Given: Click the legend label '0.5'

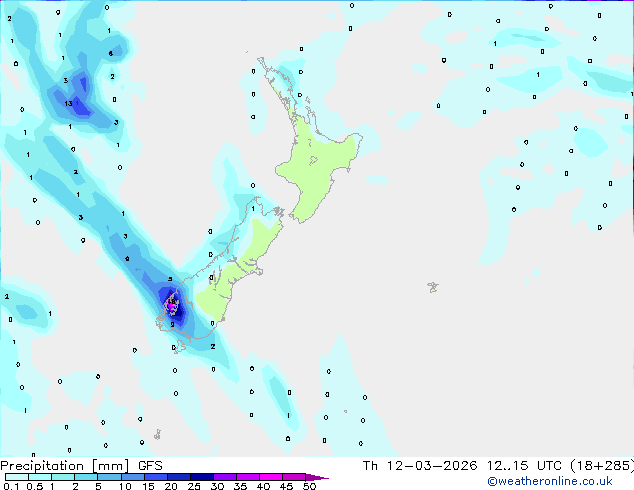Looking at the screenshot, I should (x=35, y=486).
